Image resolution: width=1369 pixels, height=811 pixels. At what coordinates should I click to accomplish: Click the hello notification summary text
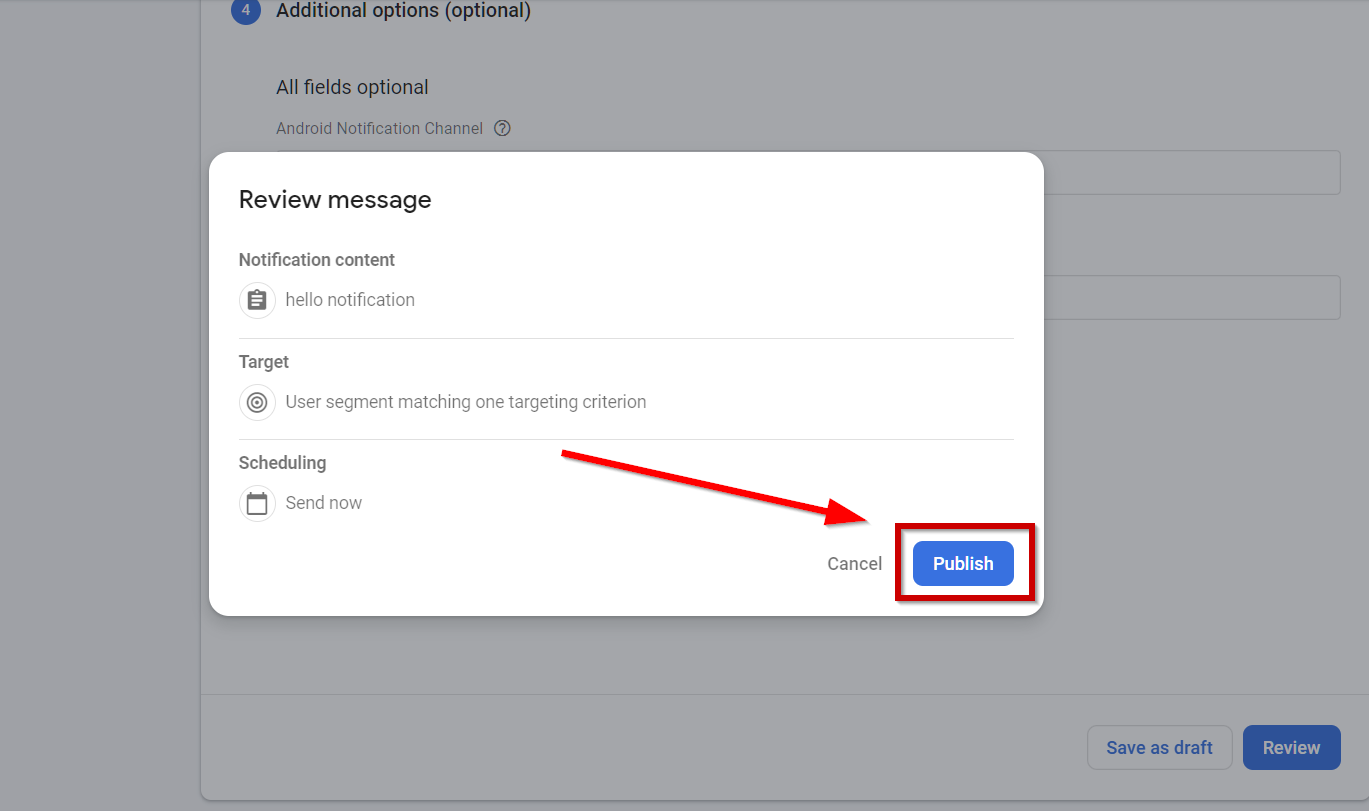pyautogui.click(x=350, y=300)
